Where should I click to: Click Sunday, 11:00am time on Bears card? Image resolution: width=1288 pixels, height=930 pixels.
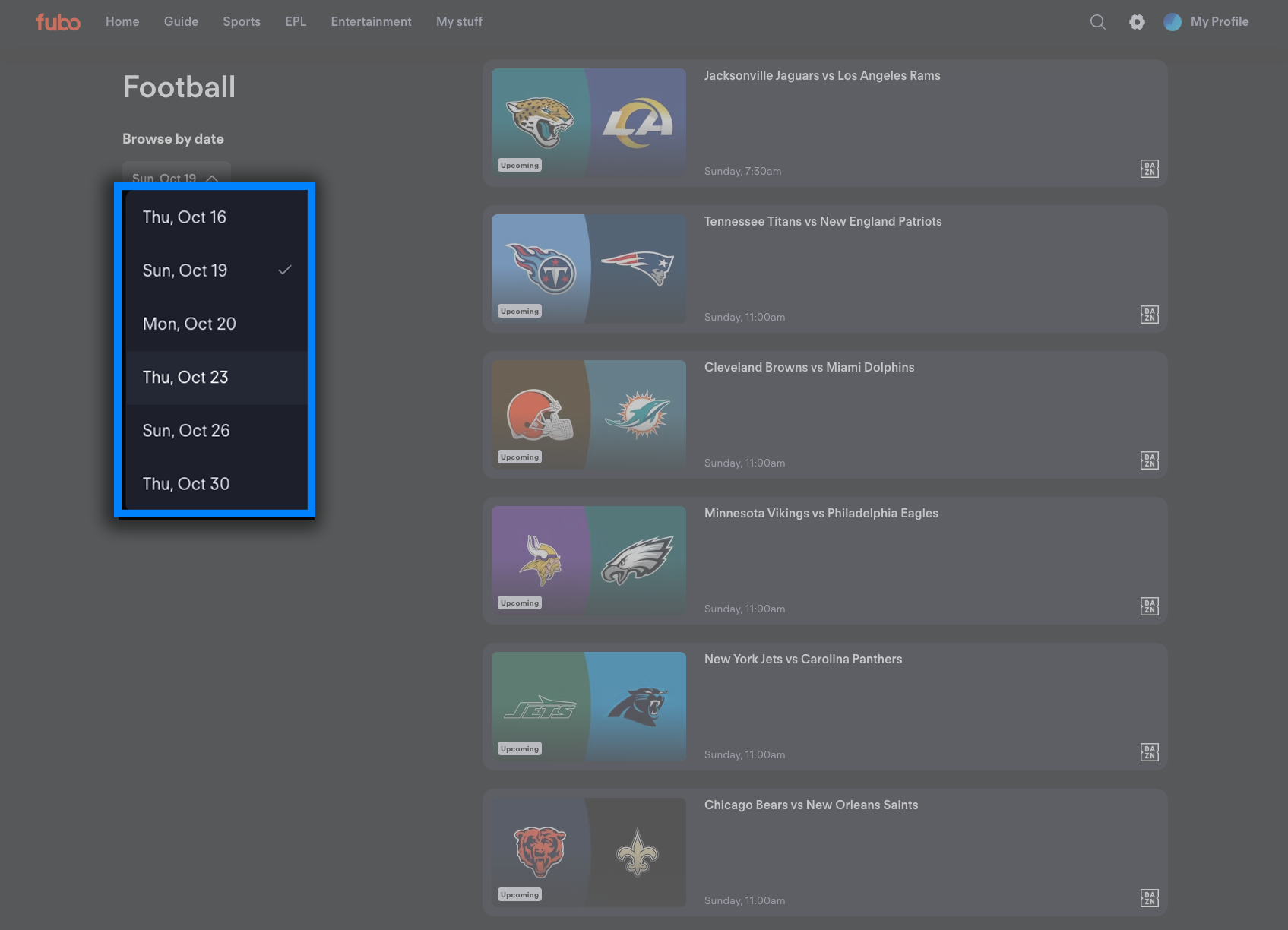[x=745, y=901]
